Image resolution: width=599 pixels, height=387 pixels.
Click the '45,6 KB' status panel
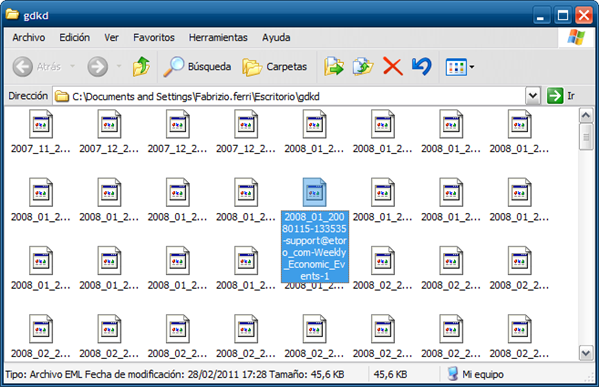click(390, 375)
